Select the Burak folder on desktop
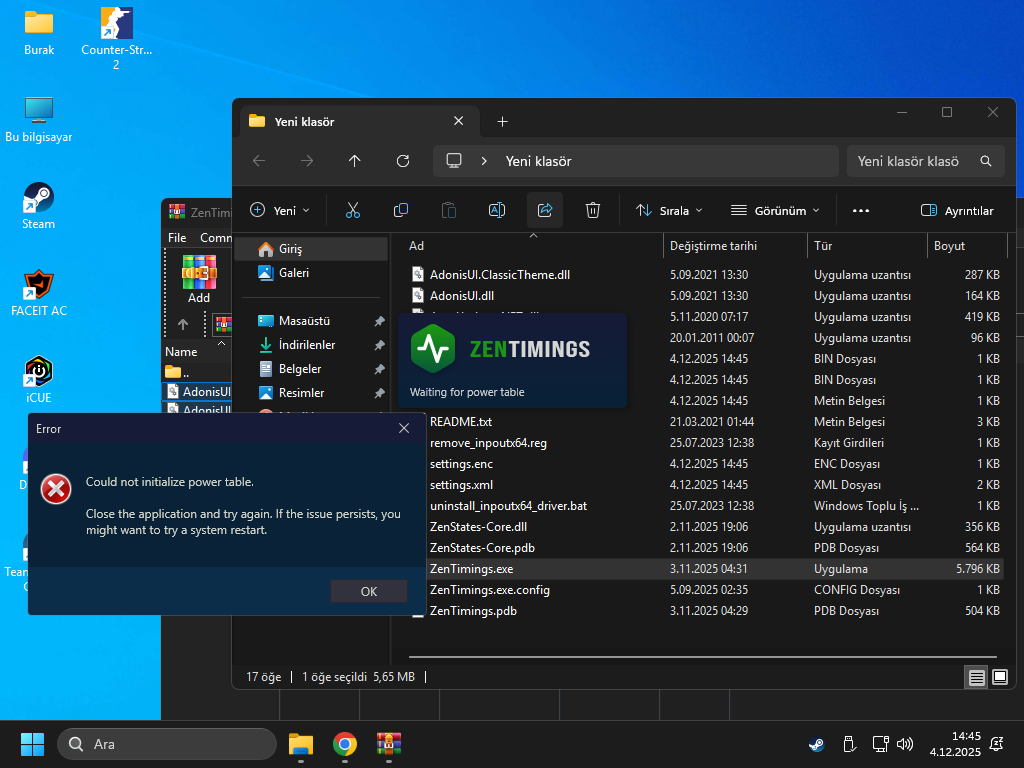The image size is (1024, 768). (39, 32)
